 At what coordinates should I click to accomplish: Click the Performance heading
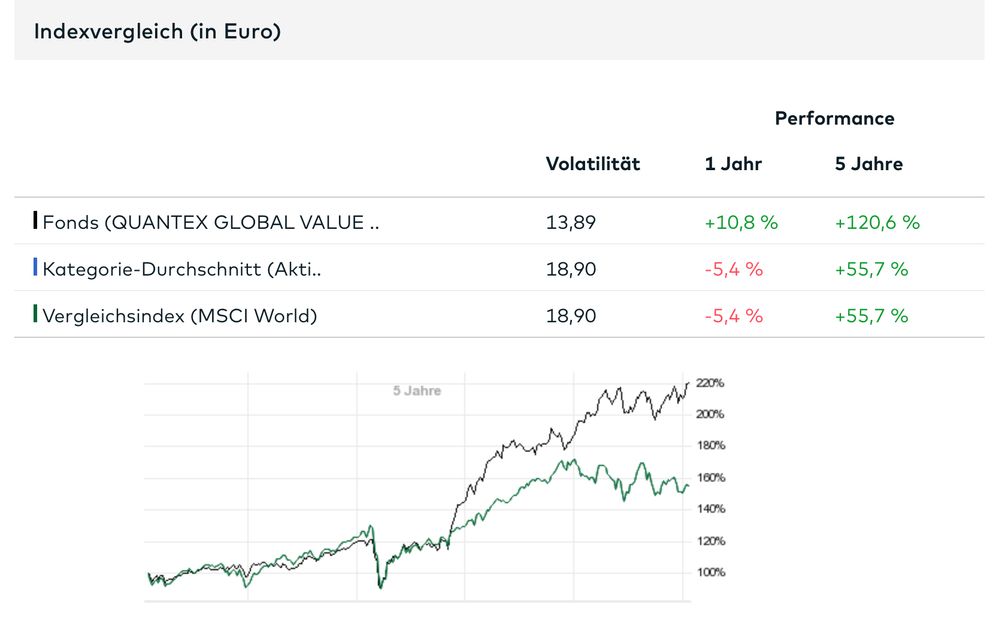(834, 118)
